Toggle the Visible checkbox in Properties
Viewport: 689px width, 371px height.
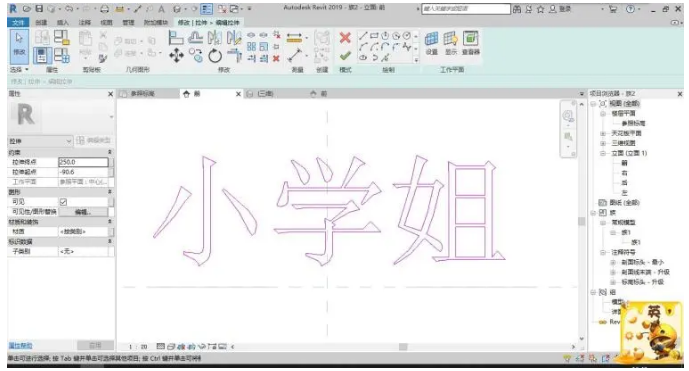tap(63, 202)
